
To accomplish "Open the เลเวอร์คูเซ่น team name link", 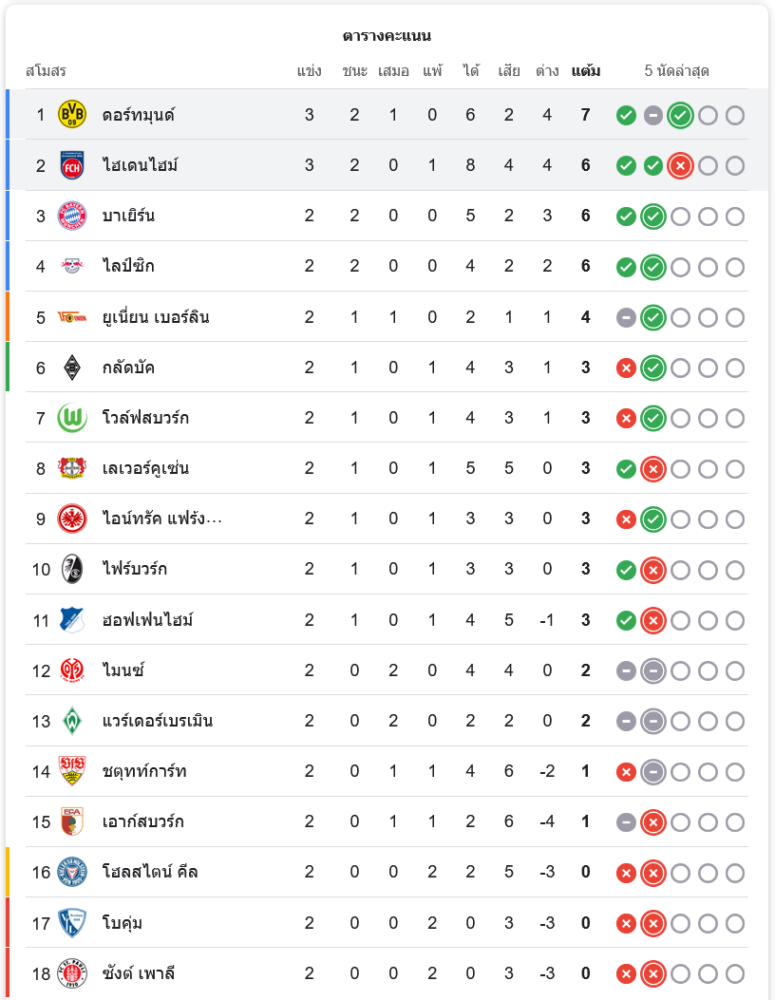I will [145, 468].
